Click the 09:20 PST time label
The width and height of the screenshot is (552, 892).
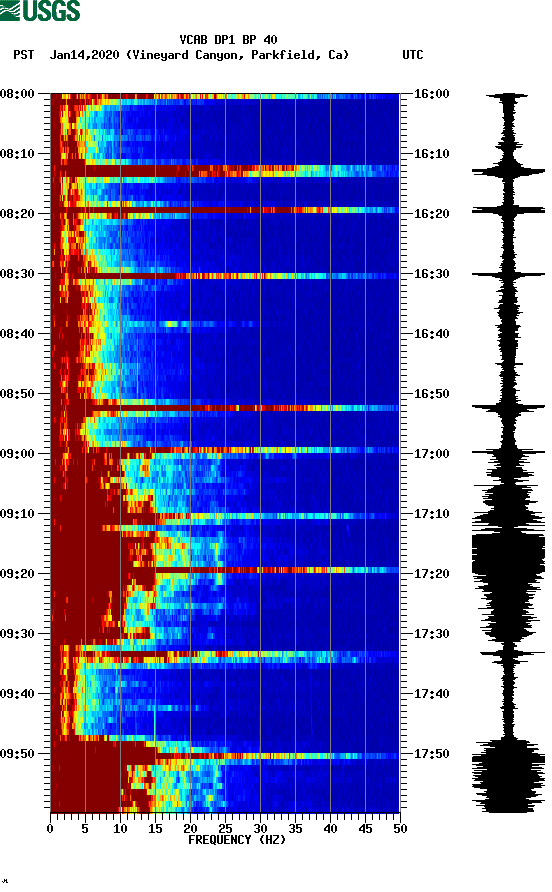(x=17, y=574)
